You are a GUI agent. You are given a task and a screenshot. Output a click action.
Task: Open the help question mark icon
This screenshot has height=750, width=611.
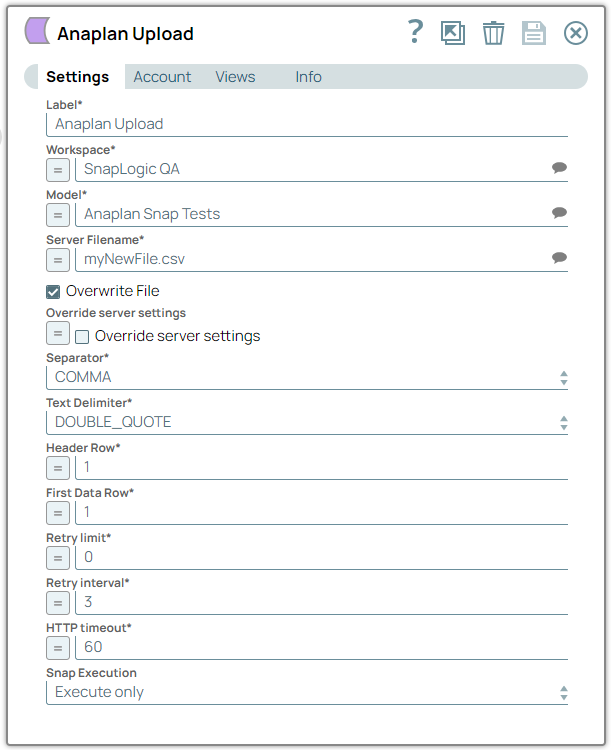[x=415, y=32]
